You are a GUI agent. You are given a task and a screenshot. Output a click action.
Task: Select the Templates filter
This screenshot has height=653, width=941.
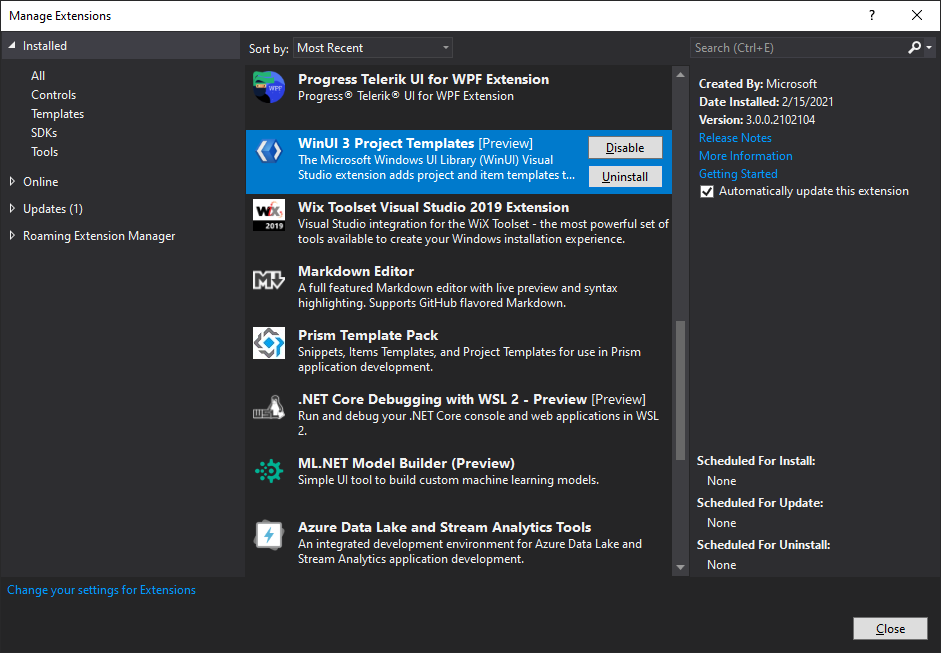tap(58, 114)
